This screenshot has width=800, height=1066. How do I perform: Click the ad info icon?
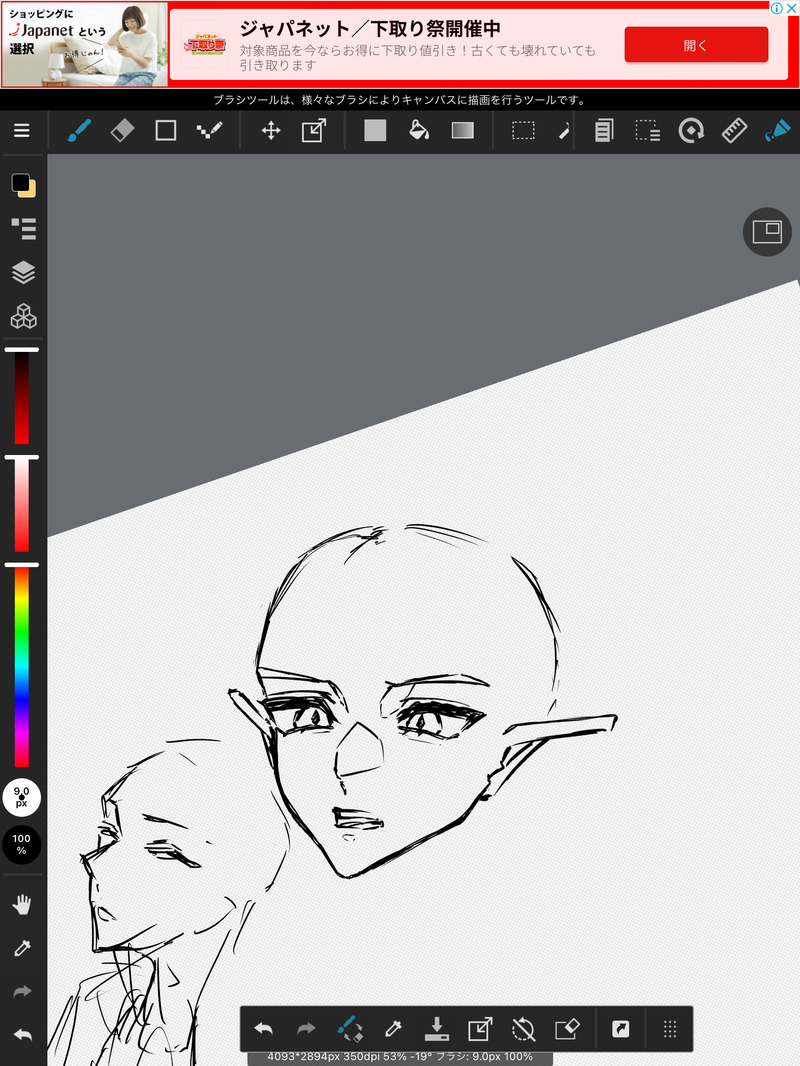[777, 8]
